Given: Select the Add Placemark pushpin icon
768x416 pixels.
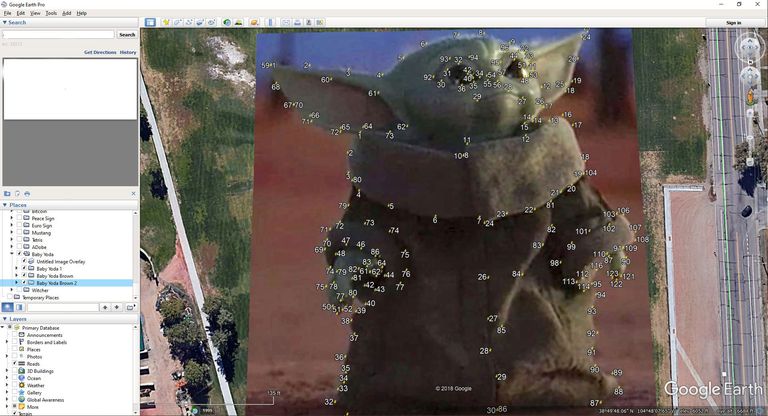Looking at the screenshot, I should click(166, 23).
